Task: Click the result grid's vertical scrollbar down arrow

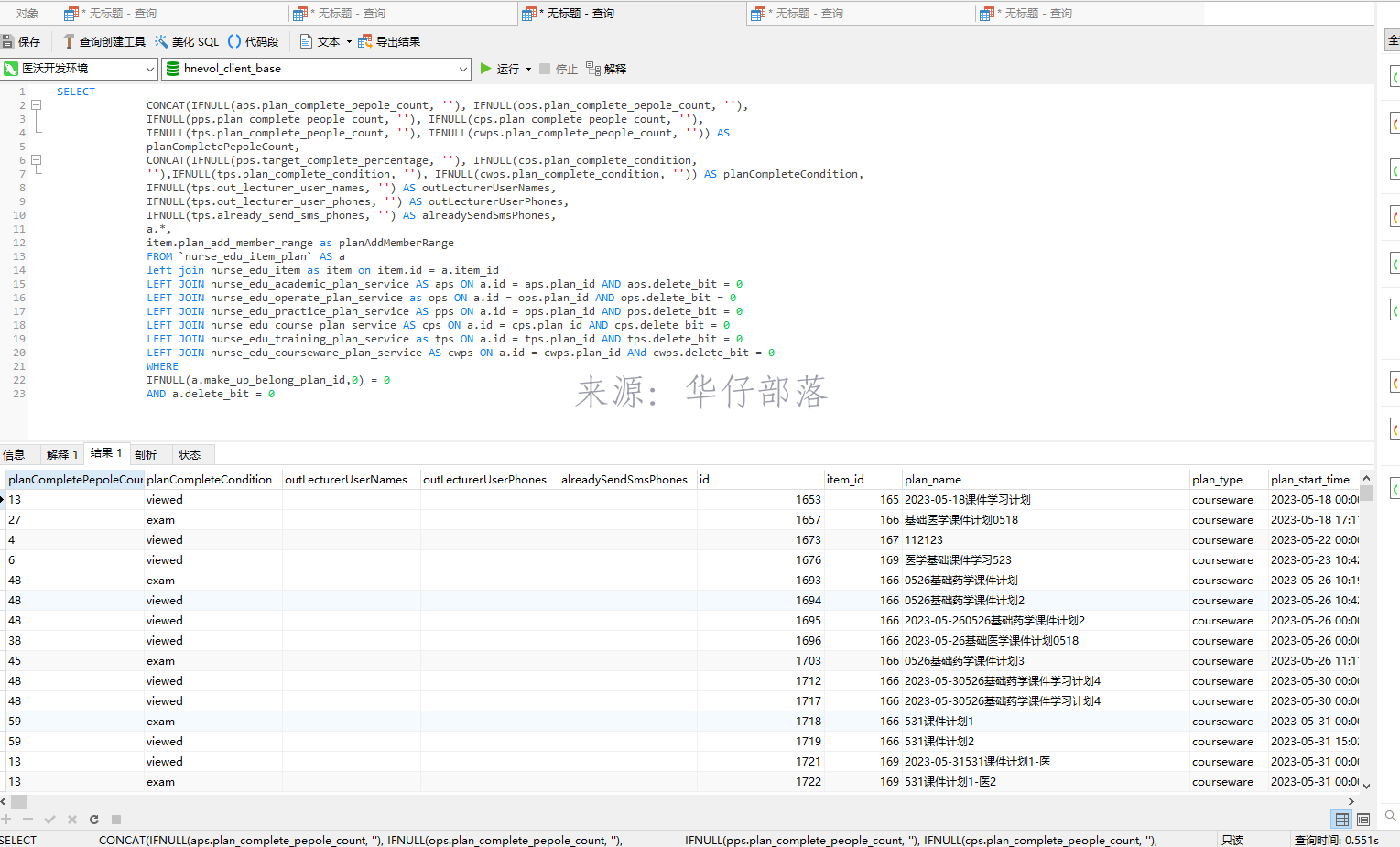Action: coord(1366,786)
